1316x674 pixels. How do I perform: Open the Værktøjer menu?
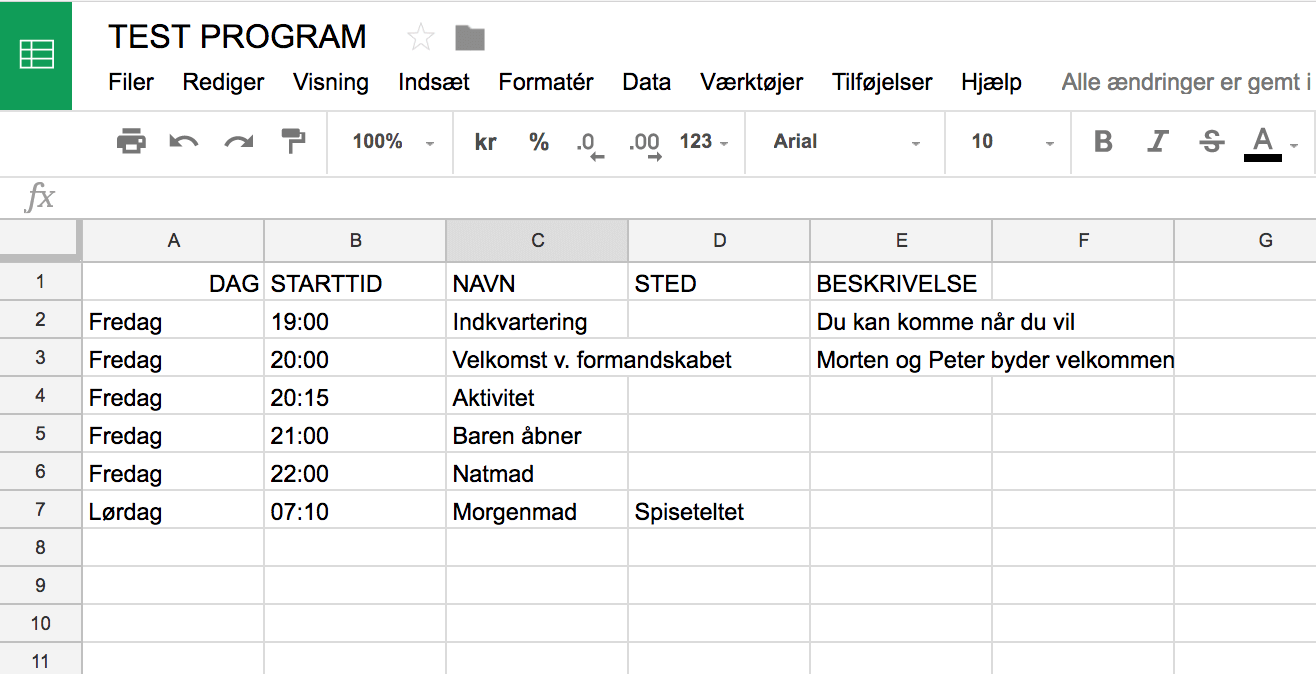point(751,82)
